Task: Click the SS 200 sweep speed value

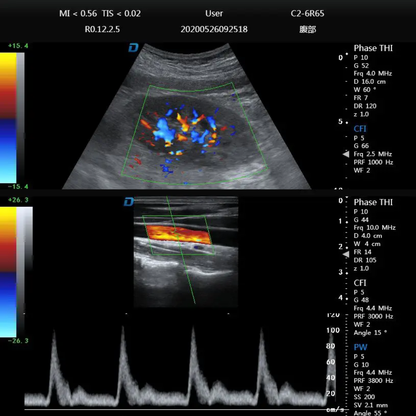Action: click(x=364, y=397)
